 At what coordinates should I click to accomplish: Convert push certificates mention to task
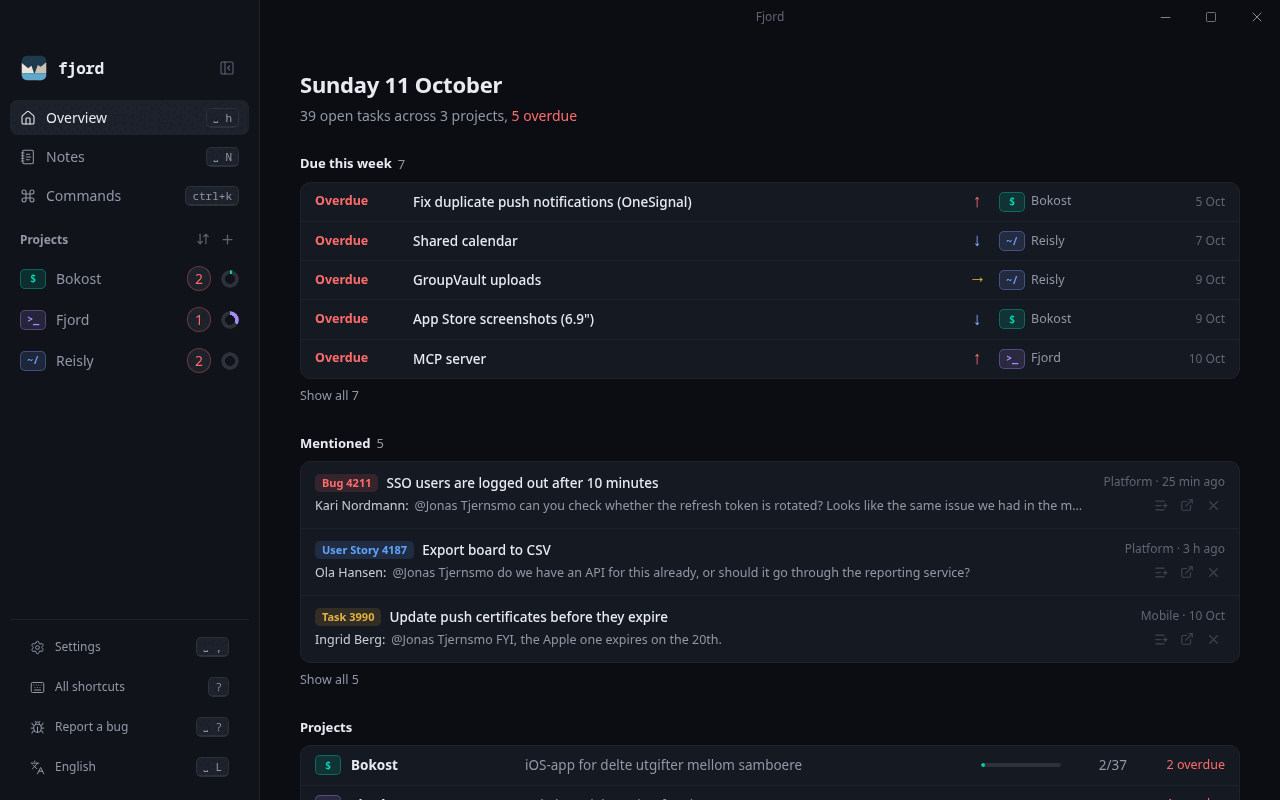coord(1161,640)
